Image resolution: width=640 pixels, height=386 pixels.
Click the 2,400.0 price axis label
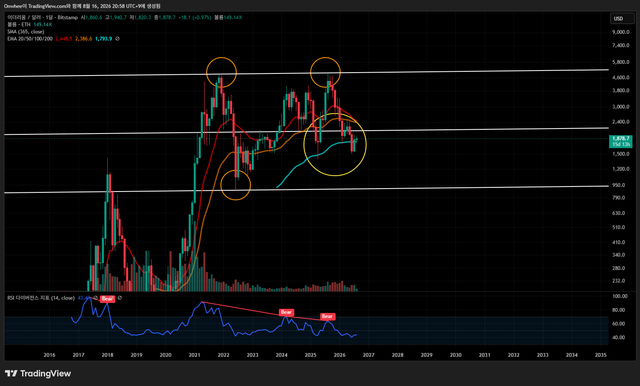620,122
